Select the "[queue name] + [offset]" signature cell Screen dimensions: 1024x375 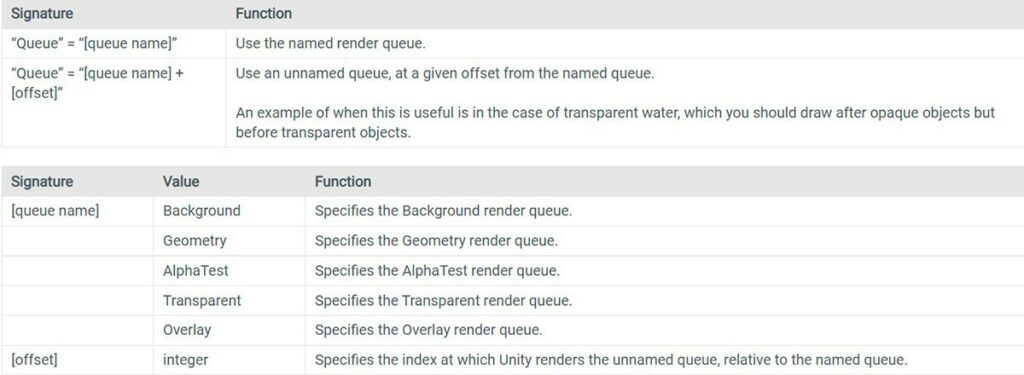click(114, 103)
